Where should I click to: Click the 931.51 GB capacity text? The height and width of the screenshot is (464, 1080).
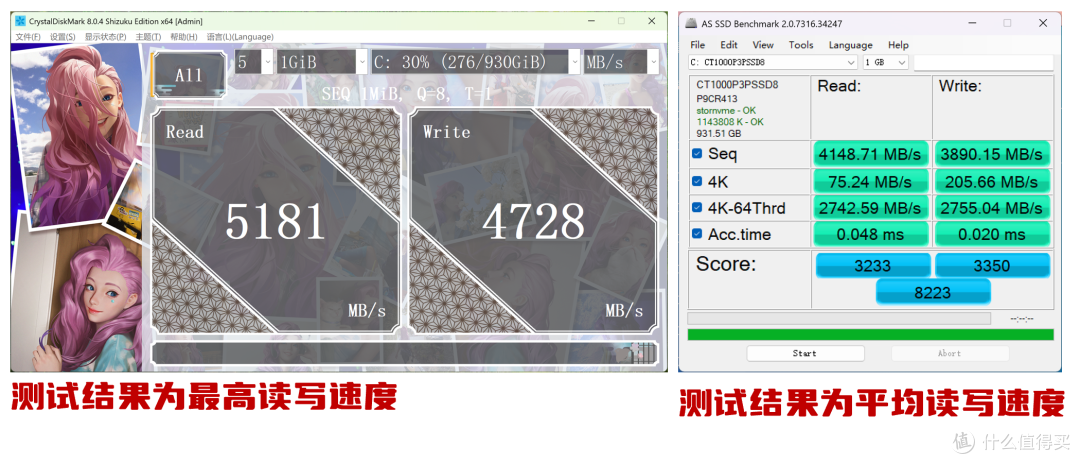[x=718, y=134]
